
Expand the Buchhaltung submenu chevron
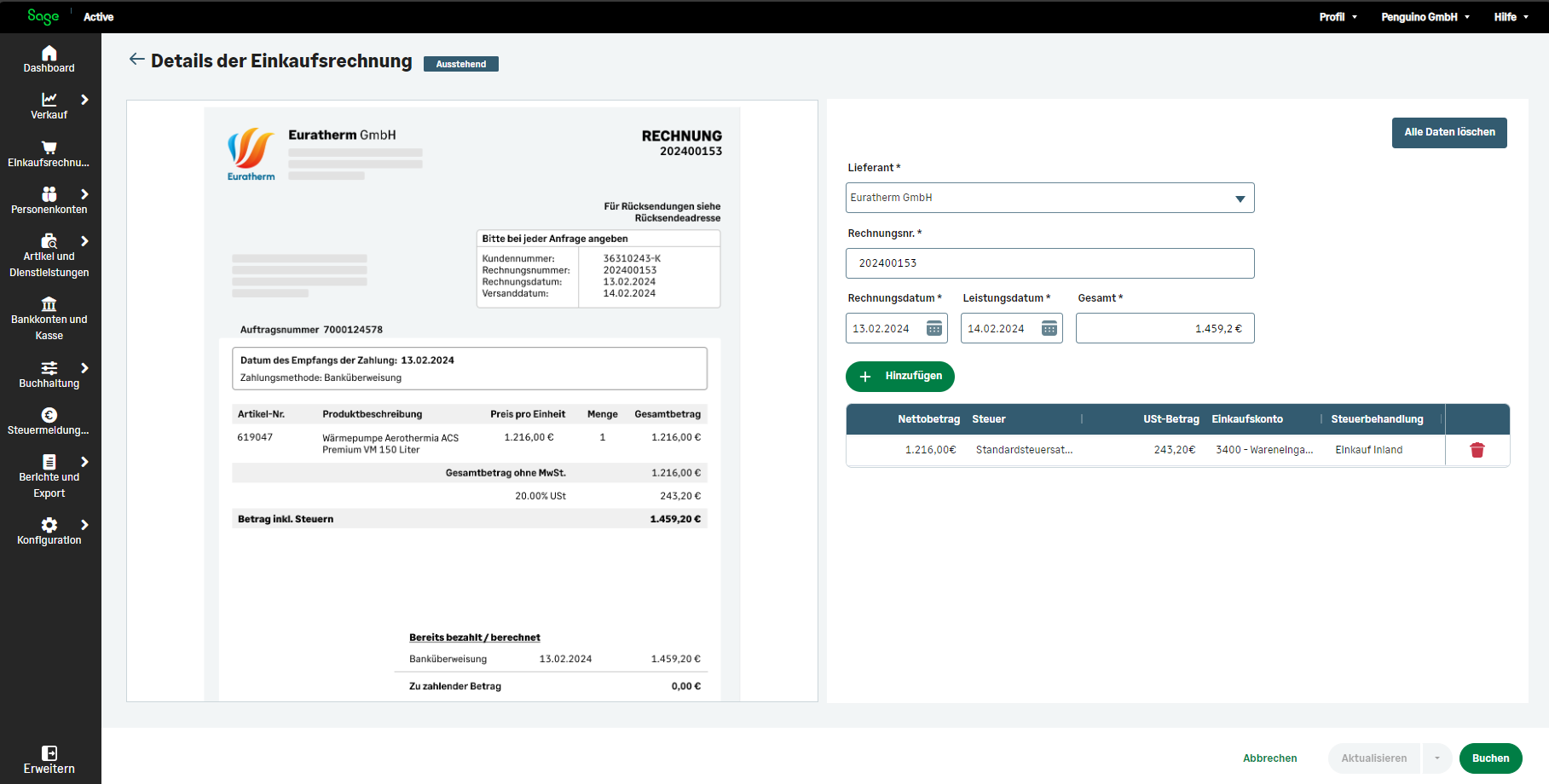(84, 366)
